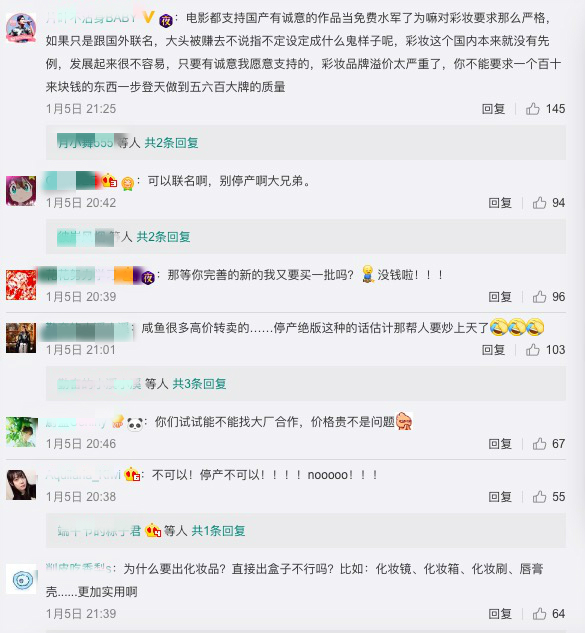This screenshot has width=585, height=633.
Task: Reply to the 21:39 化妆品 comment
Action: tap(500, 614)
